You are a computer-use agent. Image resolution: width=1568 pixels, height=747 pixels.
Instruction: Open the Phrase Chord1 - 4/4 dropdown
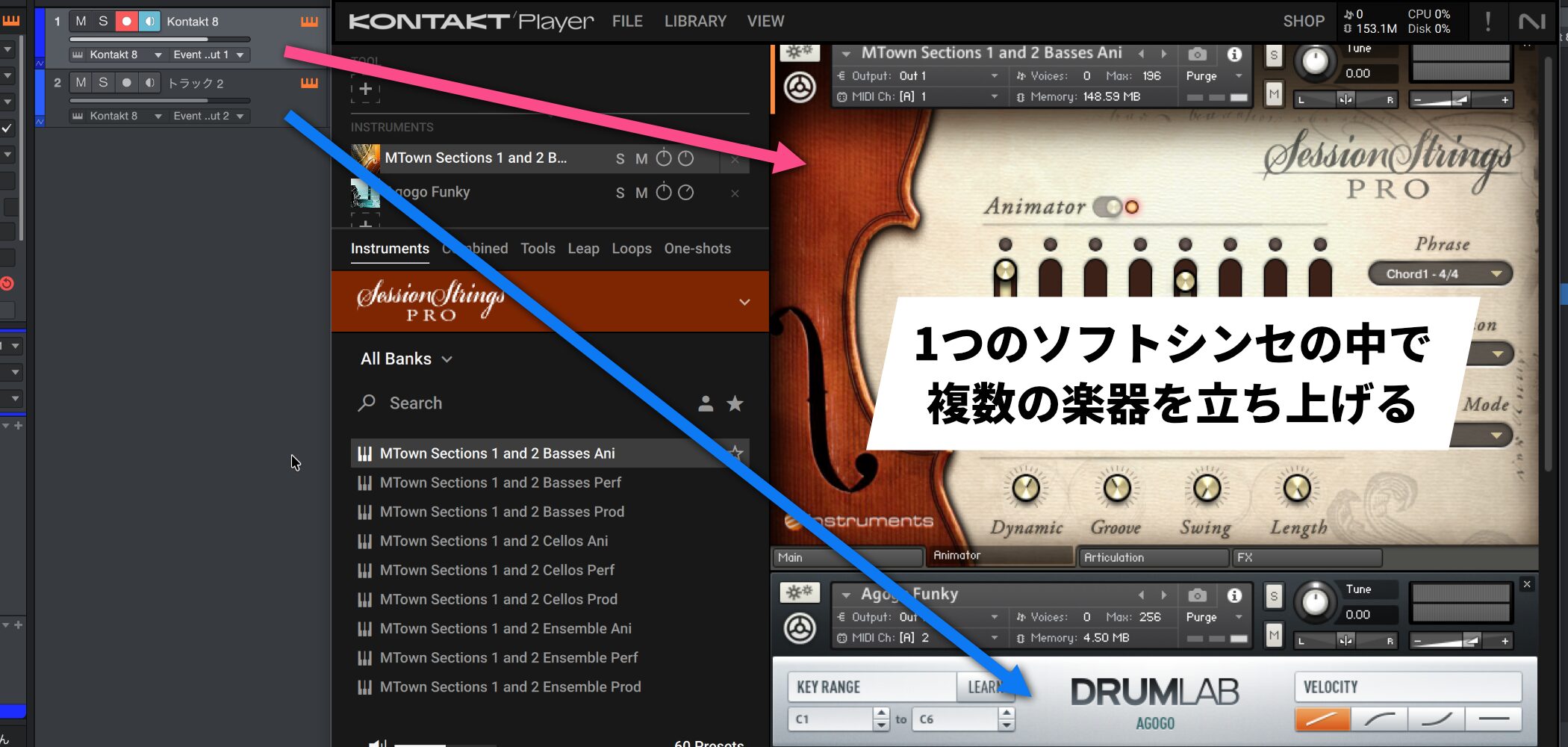1439,274
